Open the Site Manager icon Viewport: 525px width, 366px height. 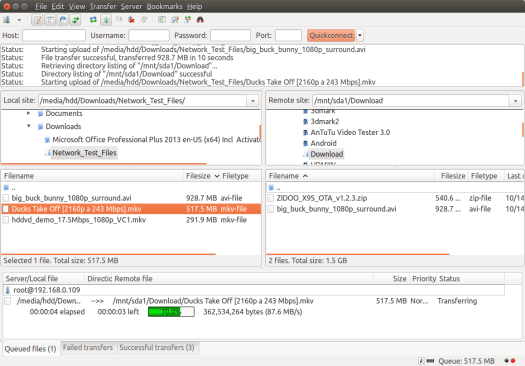(7, 20)
